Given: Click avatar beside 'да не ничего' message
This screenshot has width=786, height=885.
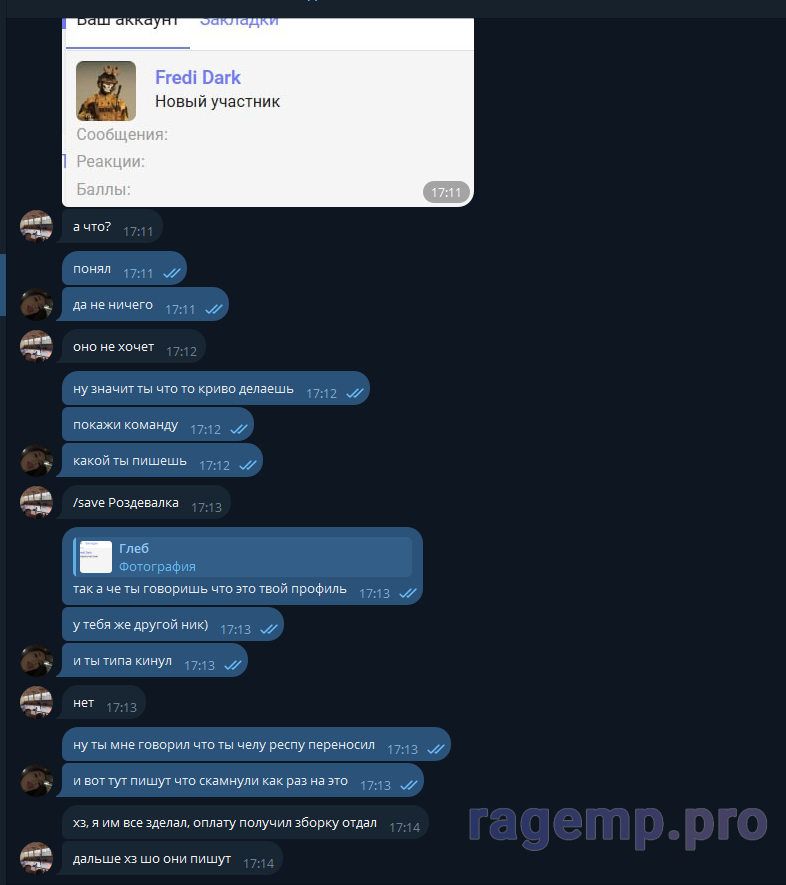Looking at the screenshot, I should 36,305.
